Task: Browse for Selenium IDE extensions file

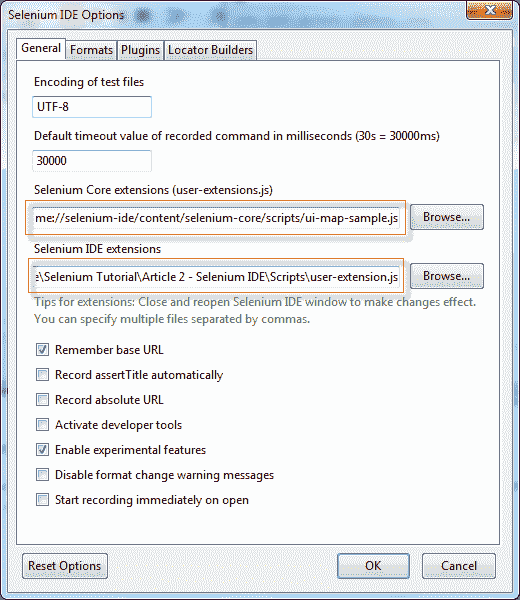Action: 447,276
